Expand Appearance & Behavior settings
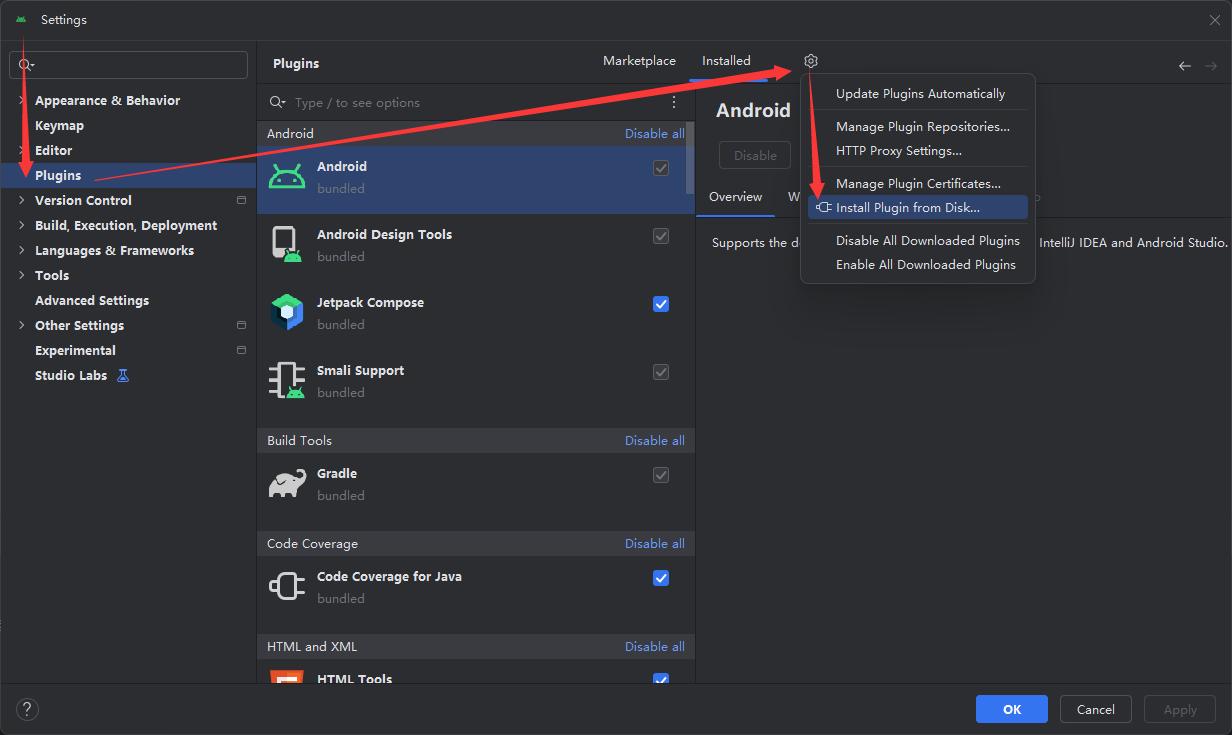1232x735 pixels. (x=22, y=100)
